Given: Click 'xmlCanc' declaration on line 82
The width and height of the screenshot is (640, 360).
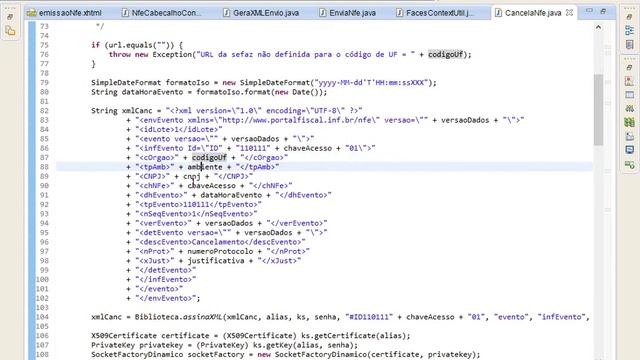Looking at the screenshot, I should (x=137, y=111).
